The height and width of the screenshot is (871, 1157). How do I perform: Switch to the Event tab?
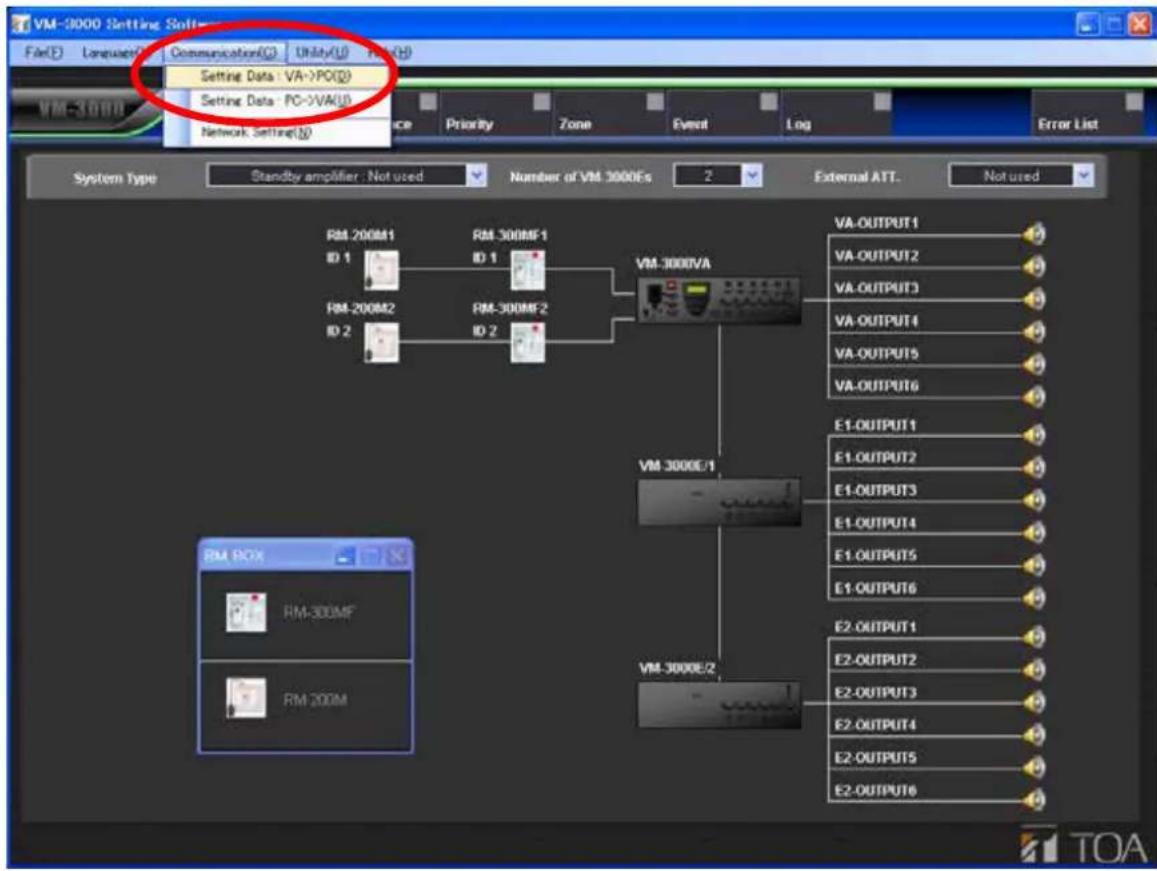point(723,112)
